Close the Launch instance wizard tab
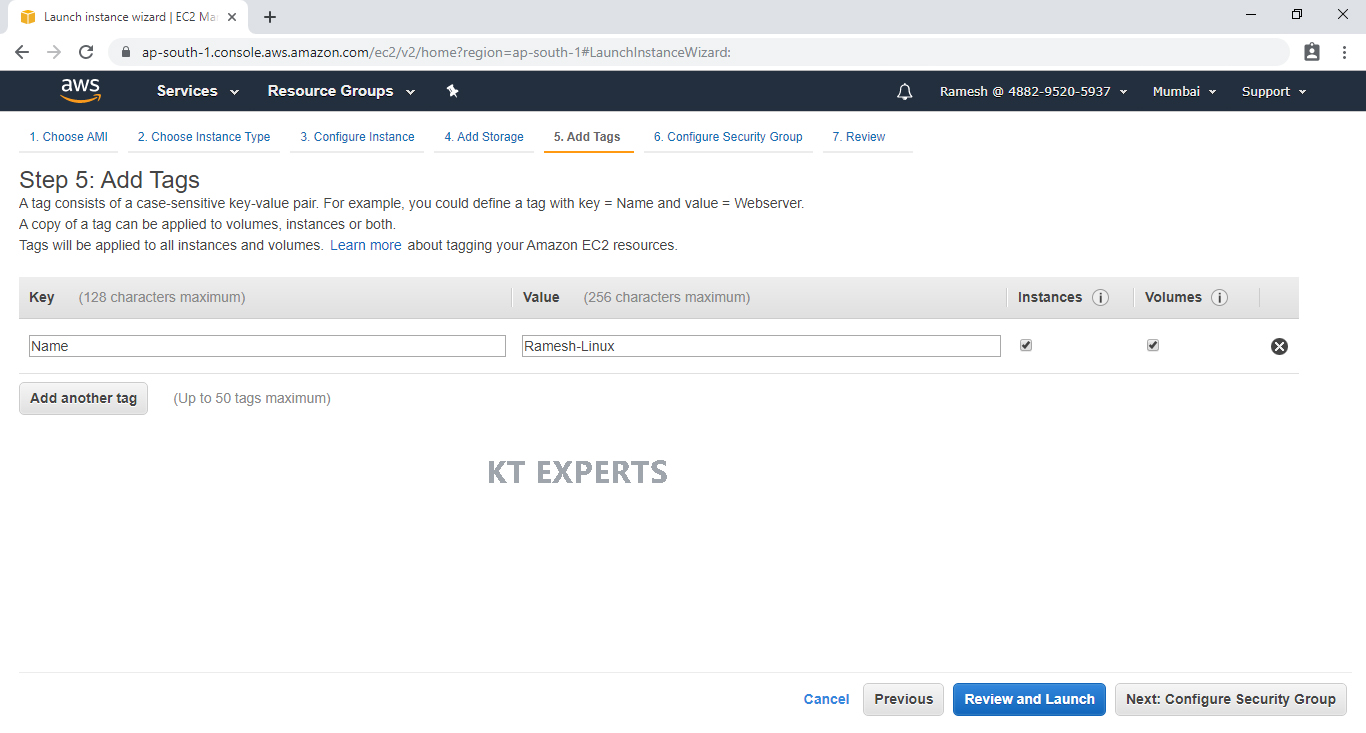The width and height of the screenshot is (1366, 733). click(x=232, y=17)
